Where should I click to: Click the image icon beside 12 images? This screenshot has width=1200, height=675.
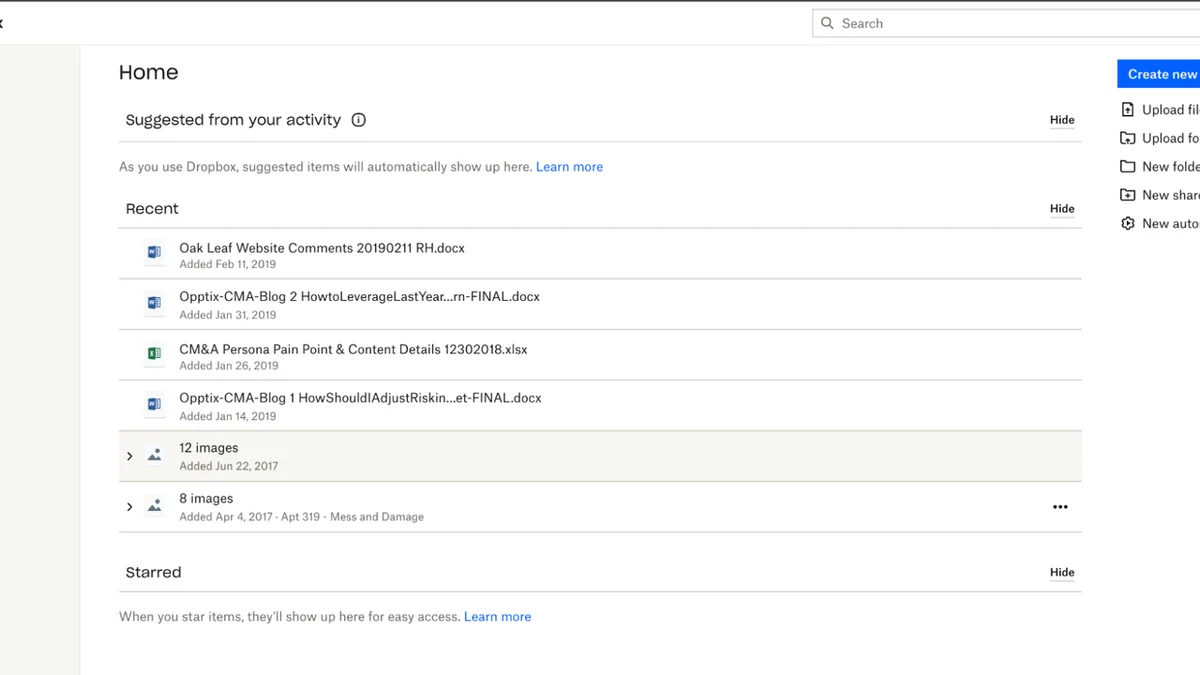coord(154,455)
